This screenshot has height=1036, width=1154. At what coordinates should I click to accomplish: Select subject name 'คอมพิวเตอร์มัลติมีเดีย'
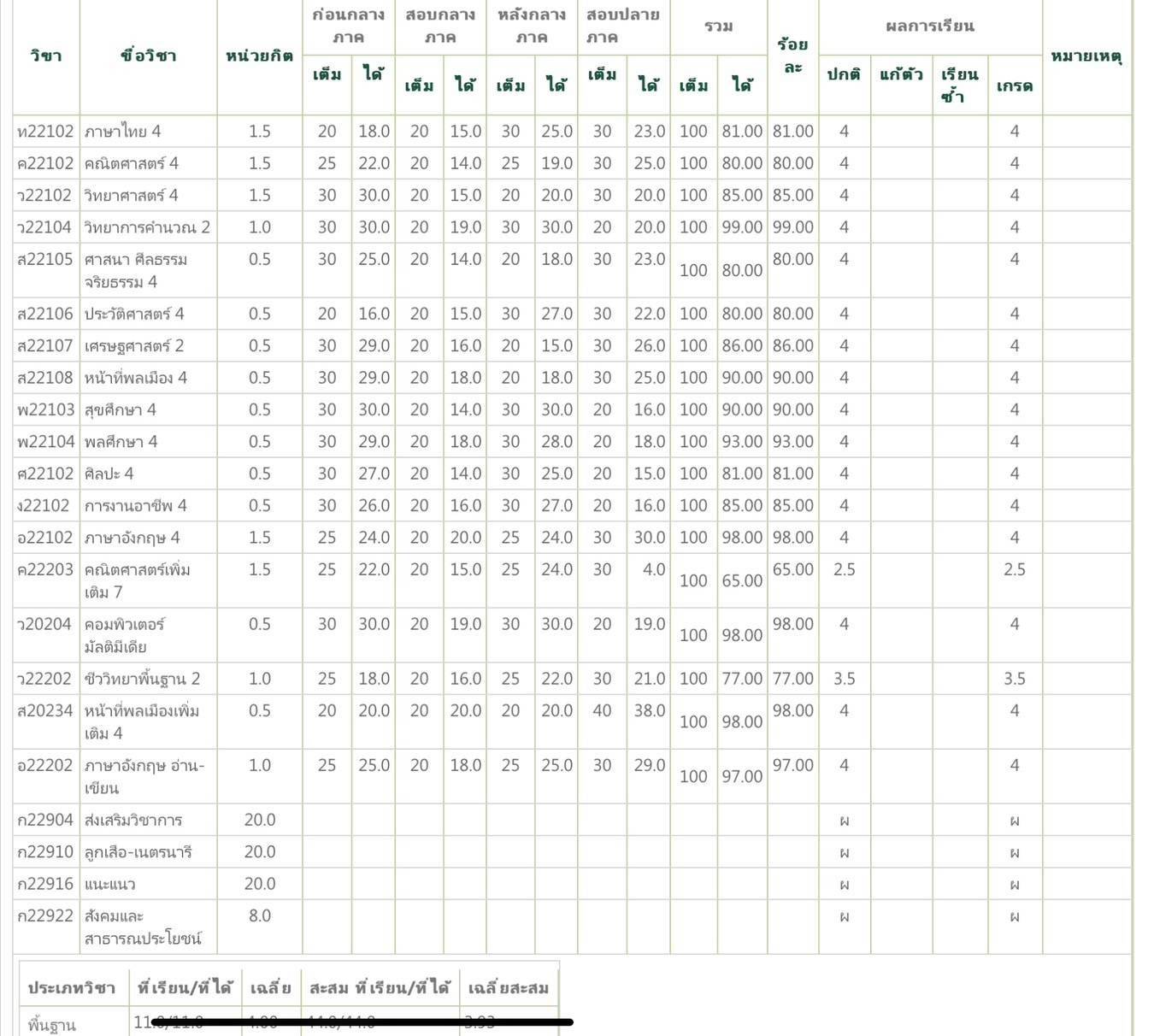click(125, 635)
